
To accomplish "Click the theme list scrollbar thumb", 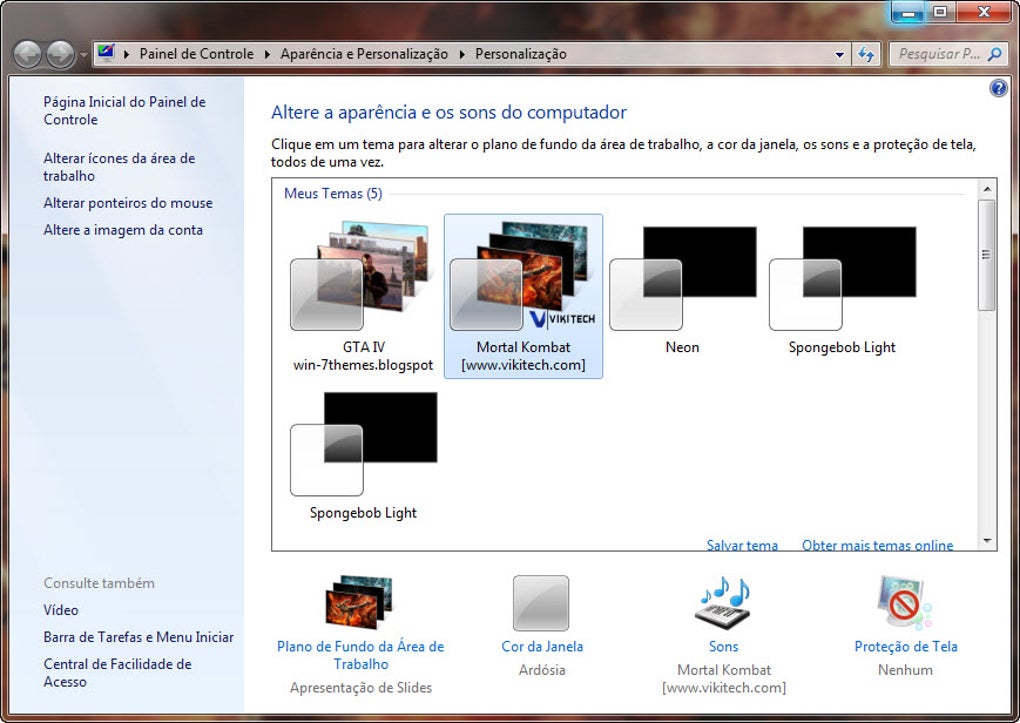I will tap(987, 255).
